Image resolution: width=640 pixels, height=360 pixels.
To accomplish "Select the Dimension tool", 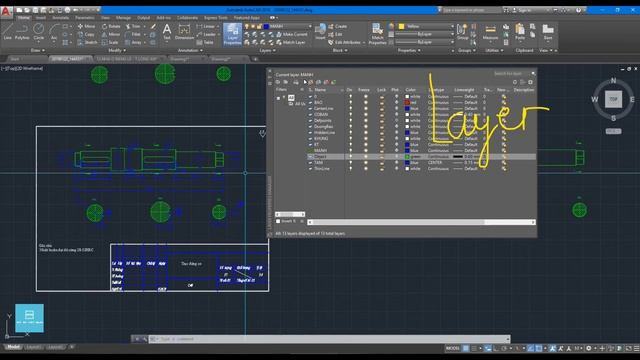I will (x=184, y=31).
